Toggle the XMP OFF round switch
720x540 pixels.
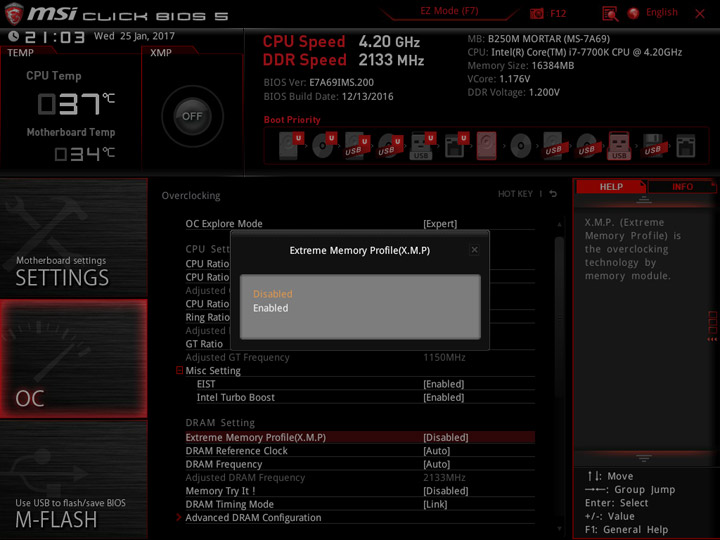(x=192, y=116)
